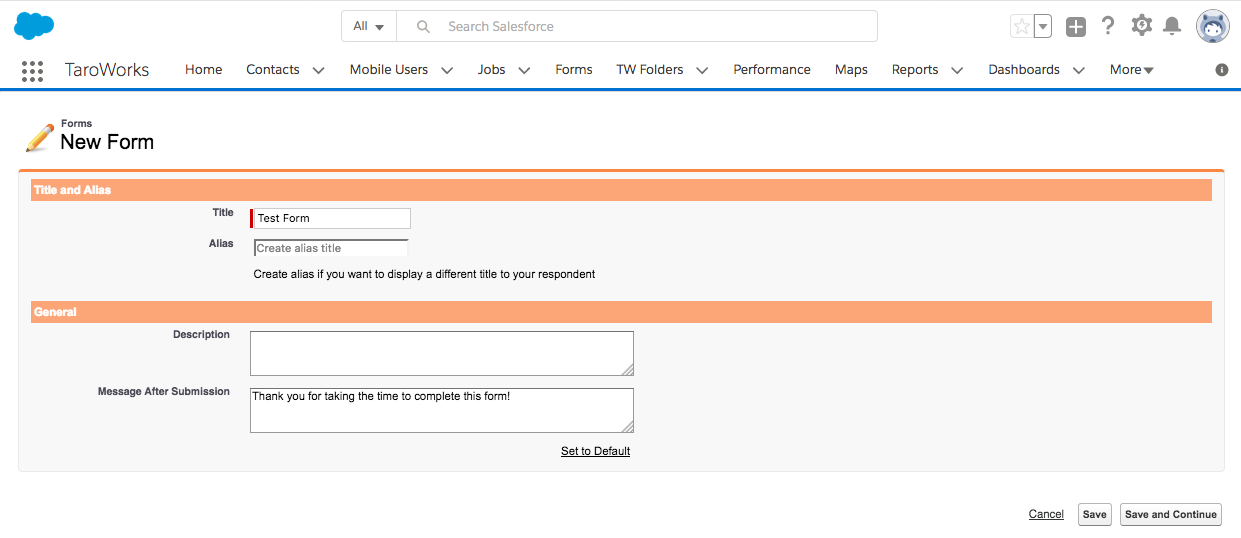Screen dimensions: 1241x538
Task: Click the pencil New Form icon
Action: [39, 137]
